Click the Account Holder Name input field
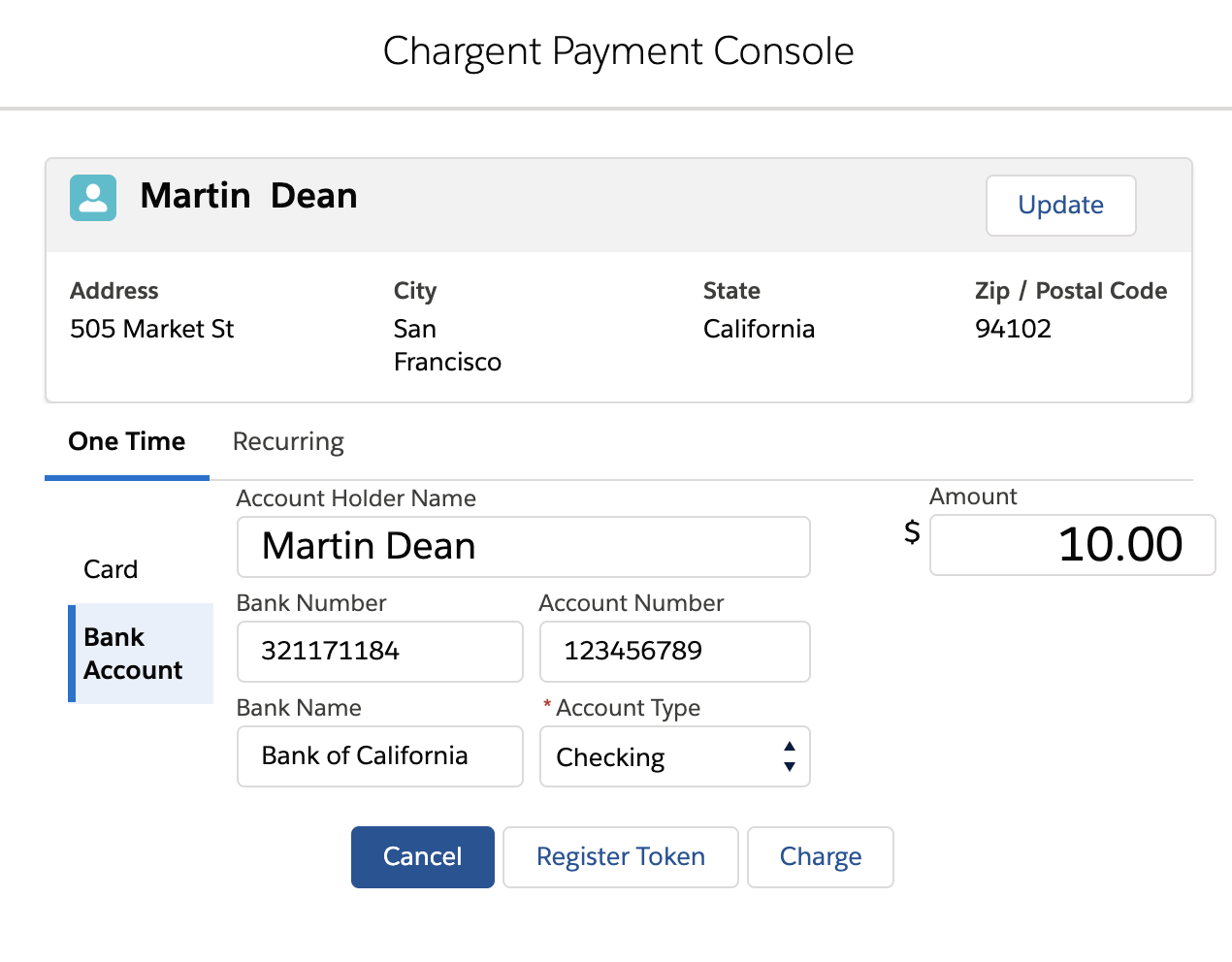 tap(523, 546)
